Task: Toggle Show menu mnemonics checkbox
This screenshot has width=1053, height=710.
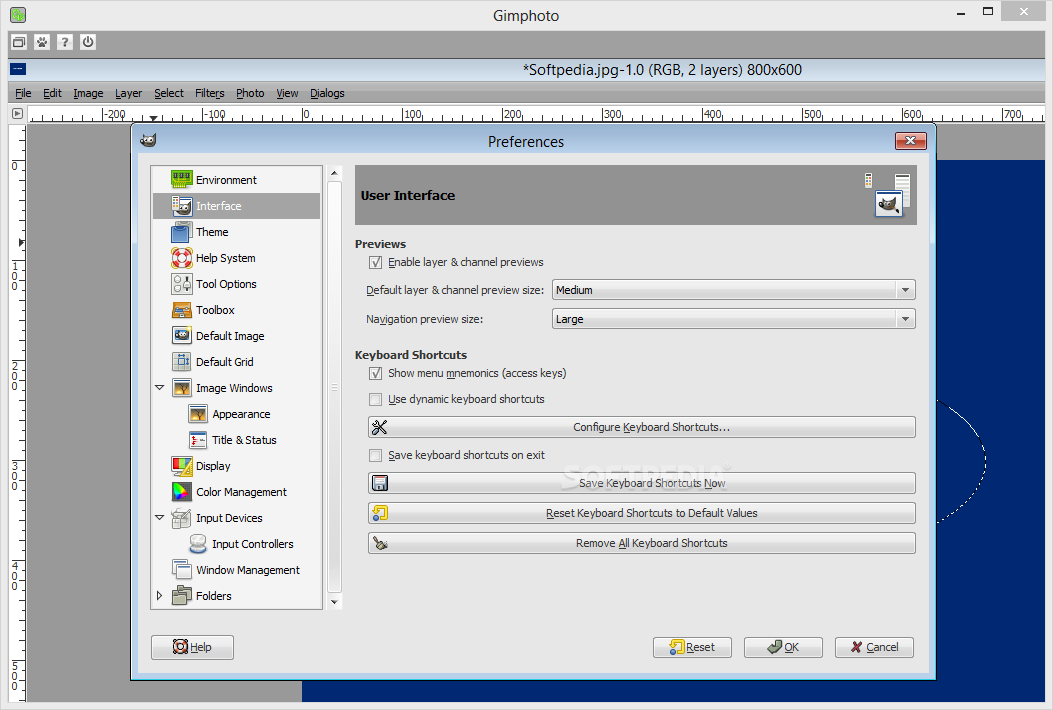Action: (375, 373)
